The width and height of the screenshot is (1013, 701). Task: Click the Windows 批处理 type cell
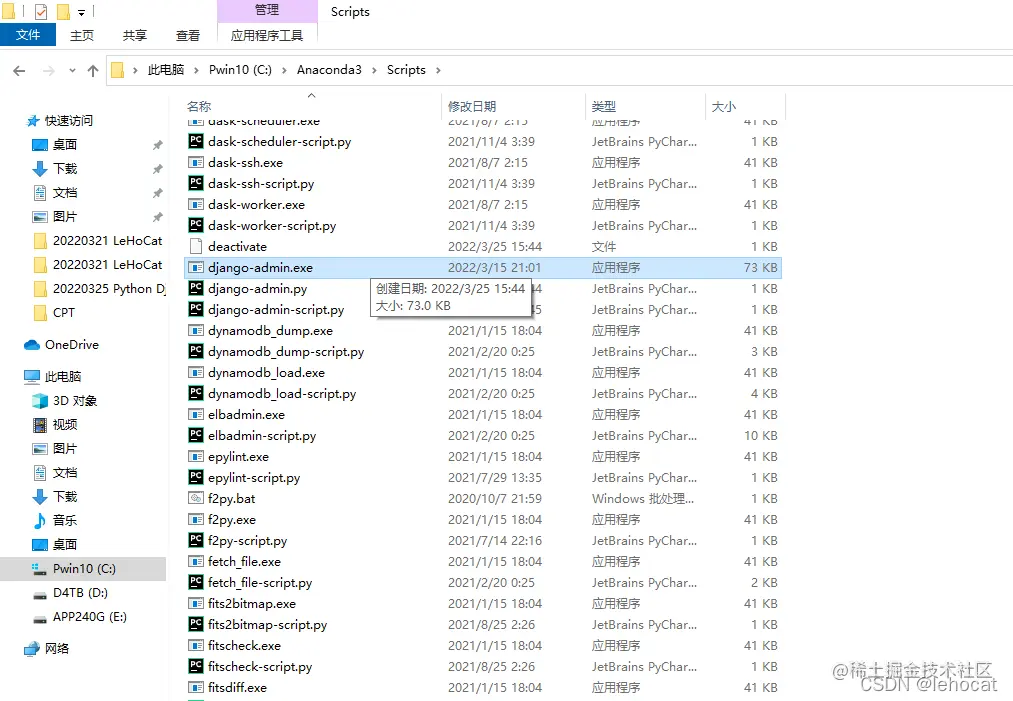click(643, 498)
